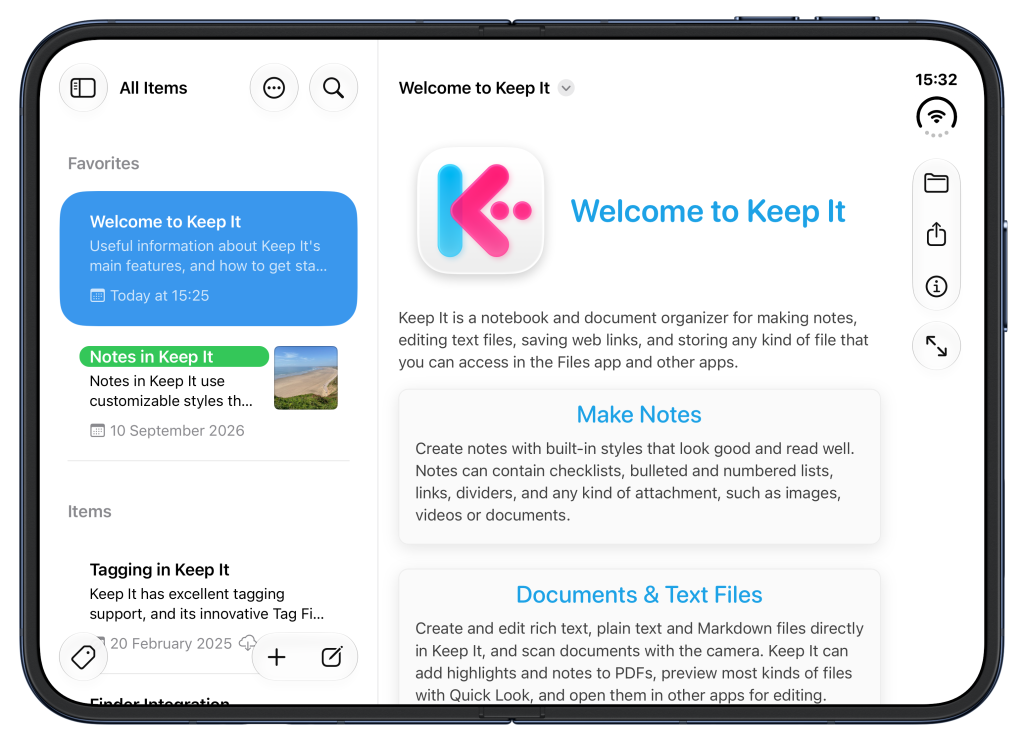This screenshot has height=744, width=1024.
Task: Click the cloud download icon beside 20 February 2025
Action: tap(248, 643)
